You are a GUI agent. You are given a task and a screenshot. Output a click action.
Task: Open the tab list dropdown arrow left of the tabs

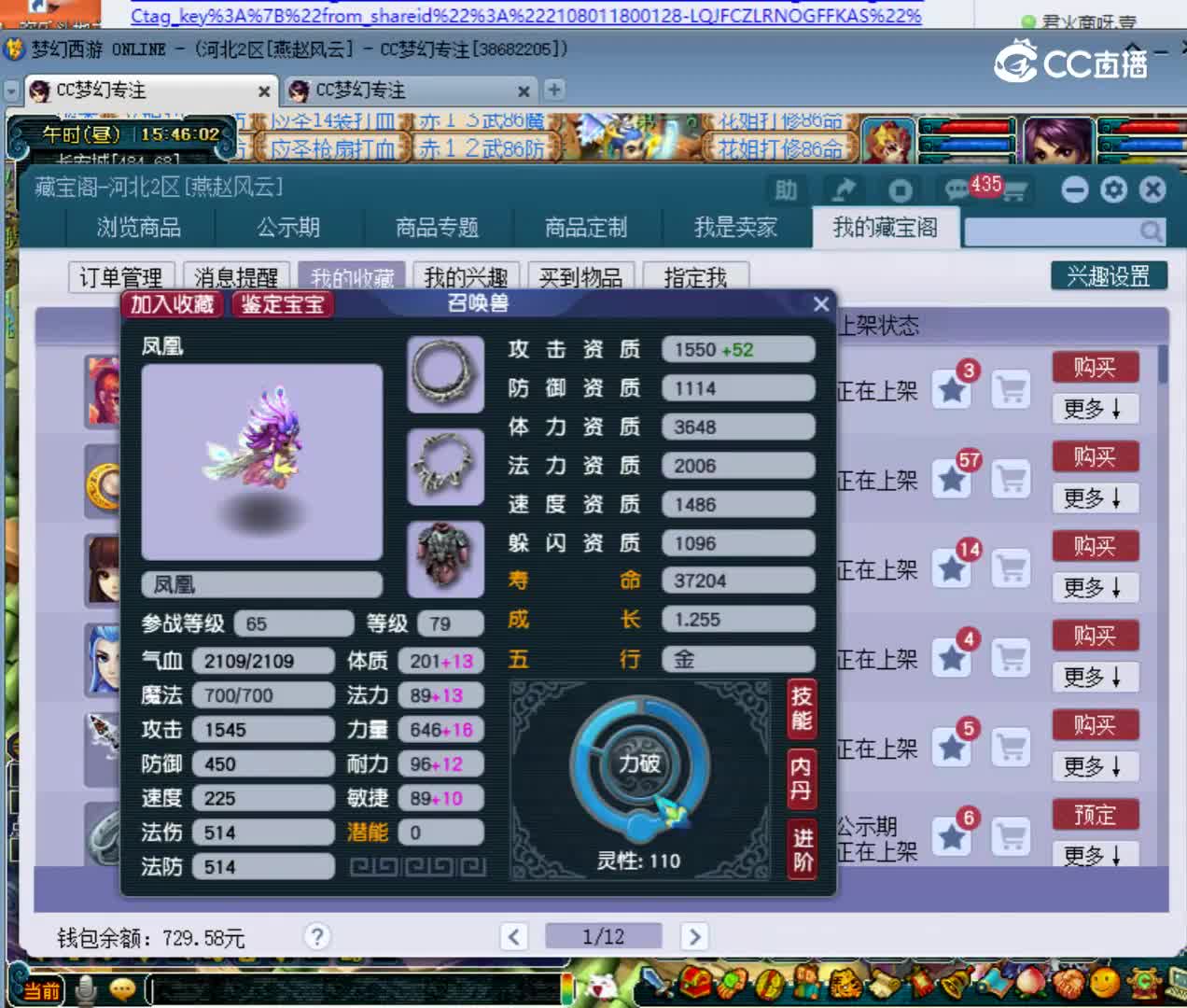(12, 91)
